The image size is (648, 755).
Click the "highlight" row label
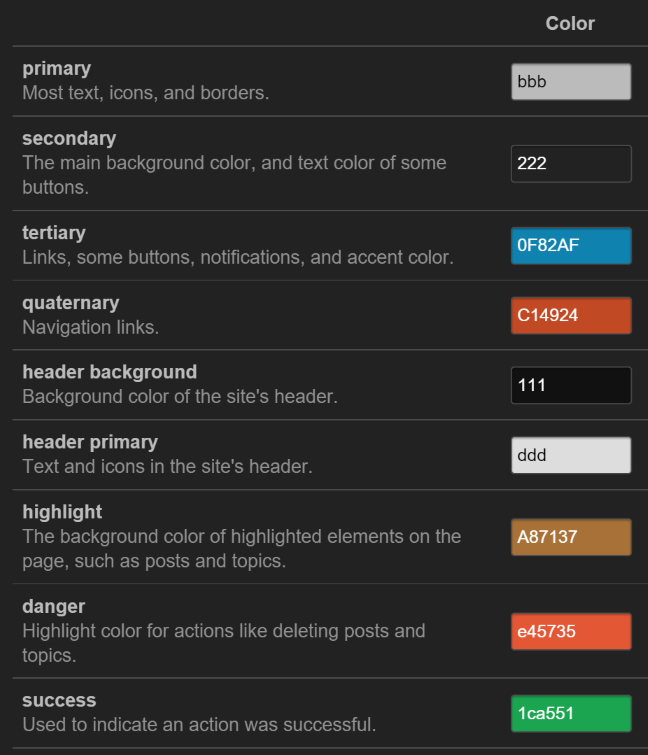pos(62,512)
